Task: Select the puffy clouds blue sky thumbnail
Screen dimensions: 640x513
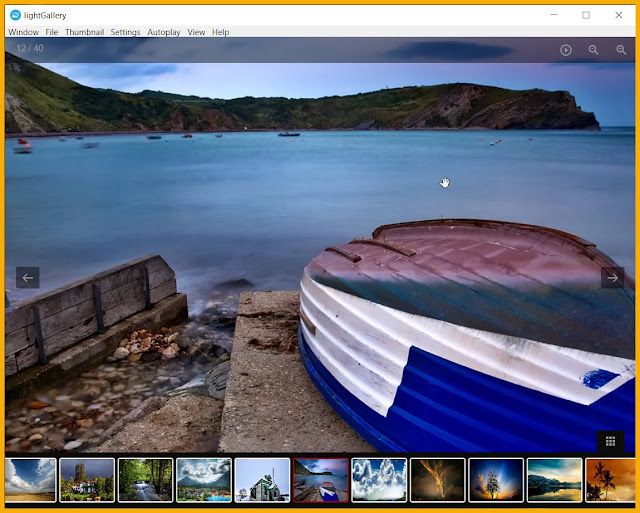Action: (379, 480)
